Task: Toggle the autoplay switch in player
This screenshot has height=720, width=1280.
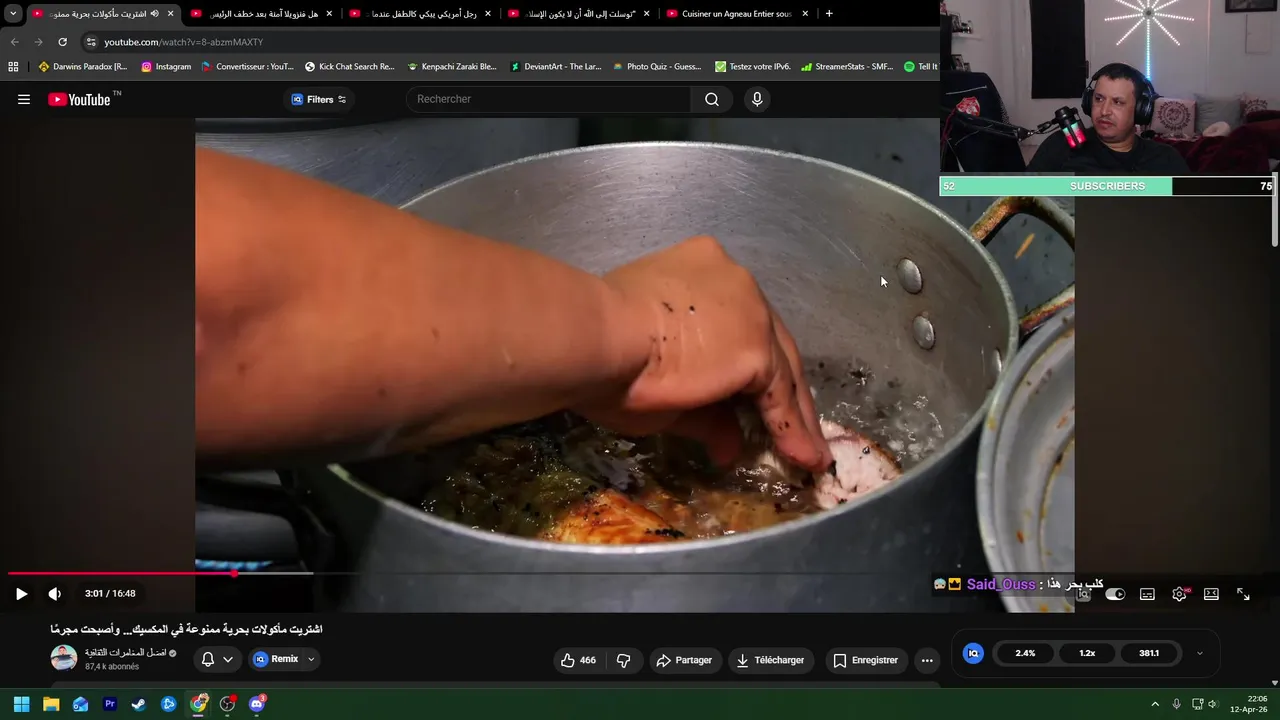Action: click(x=1115, y=594)
